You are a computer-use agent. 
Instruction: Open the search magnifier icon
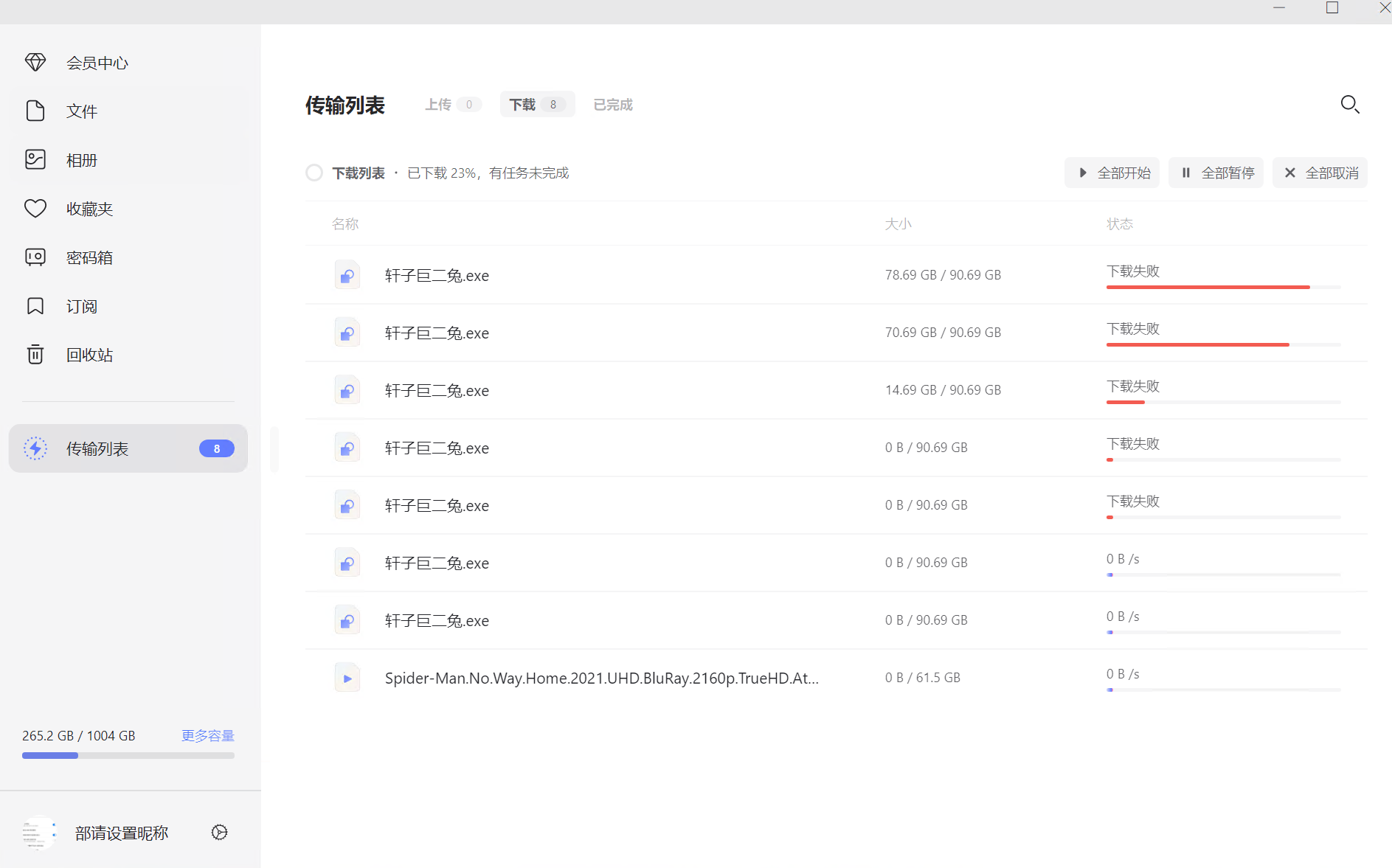1349,105
